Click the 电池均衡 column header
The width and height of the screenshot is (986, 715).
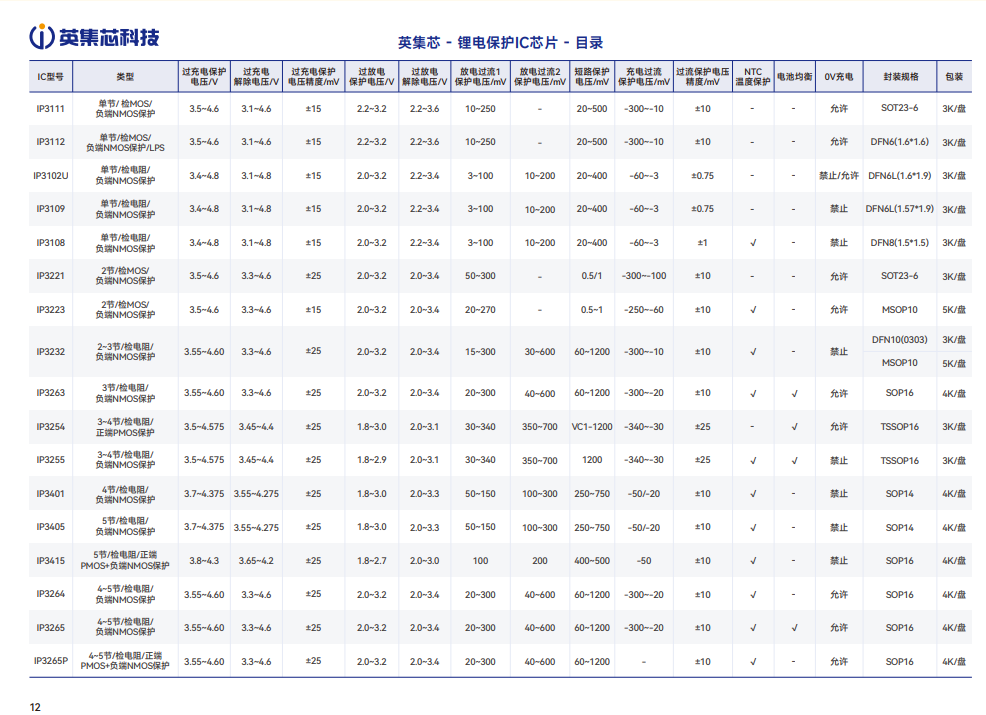(x=794, y=77)
